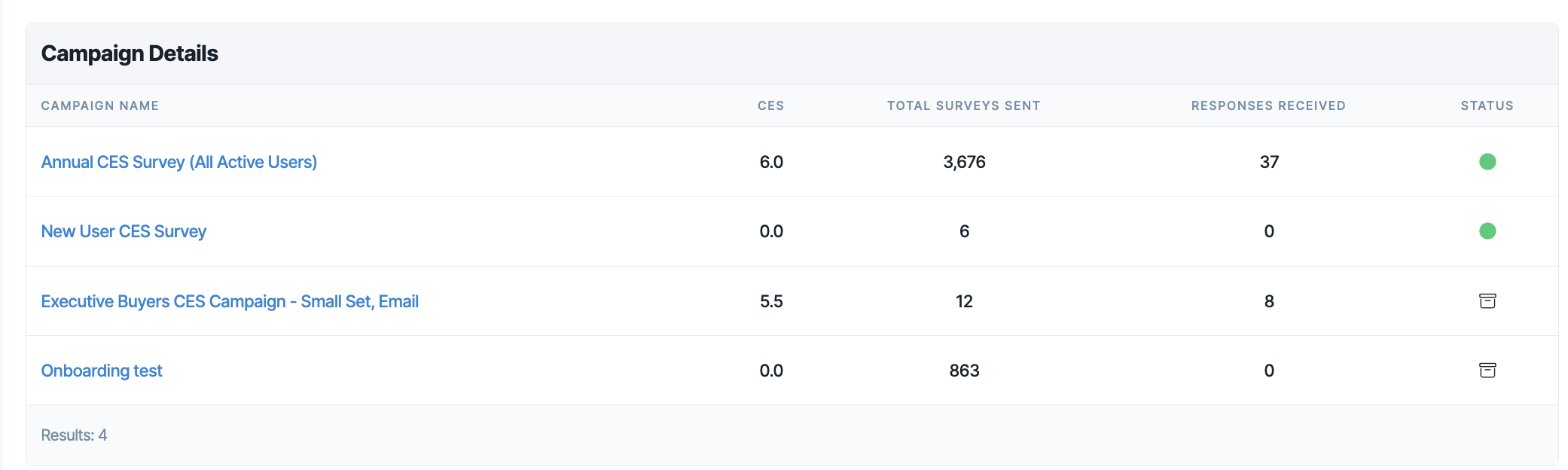The height and width of the screenshot is (470, 1568).
Task: Click green active status dot for Annual CES Survey
Action: click(1487, 162)
